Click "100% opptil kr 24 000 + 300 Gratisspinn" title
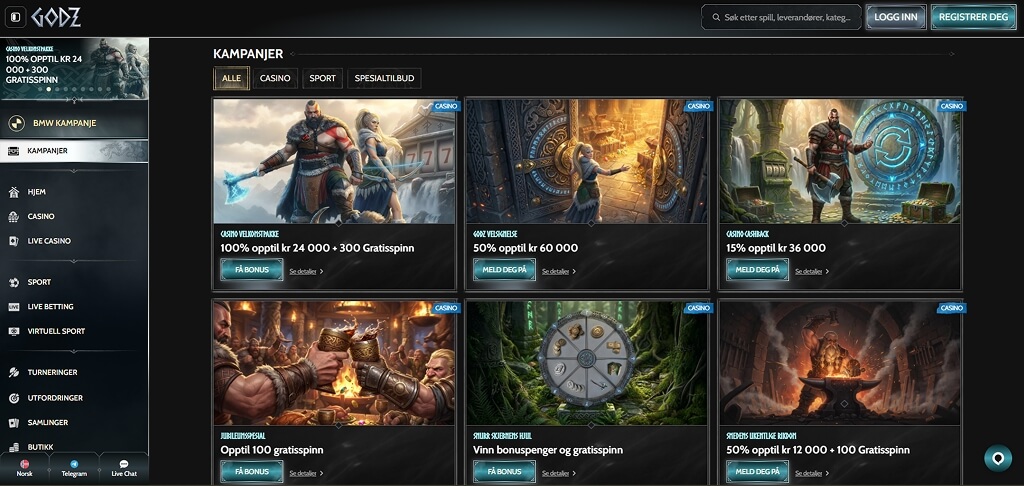This screenshot has height=486, width=1024. [317, 248]
